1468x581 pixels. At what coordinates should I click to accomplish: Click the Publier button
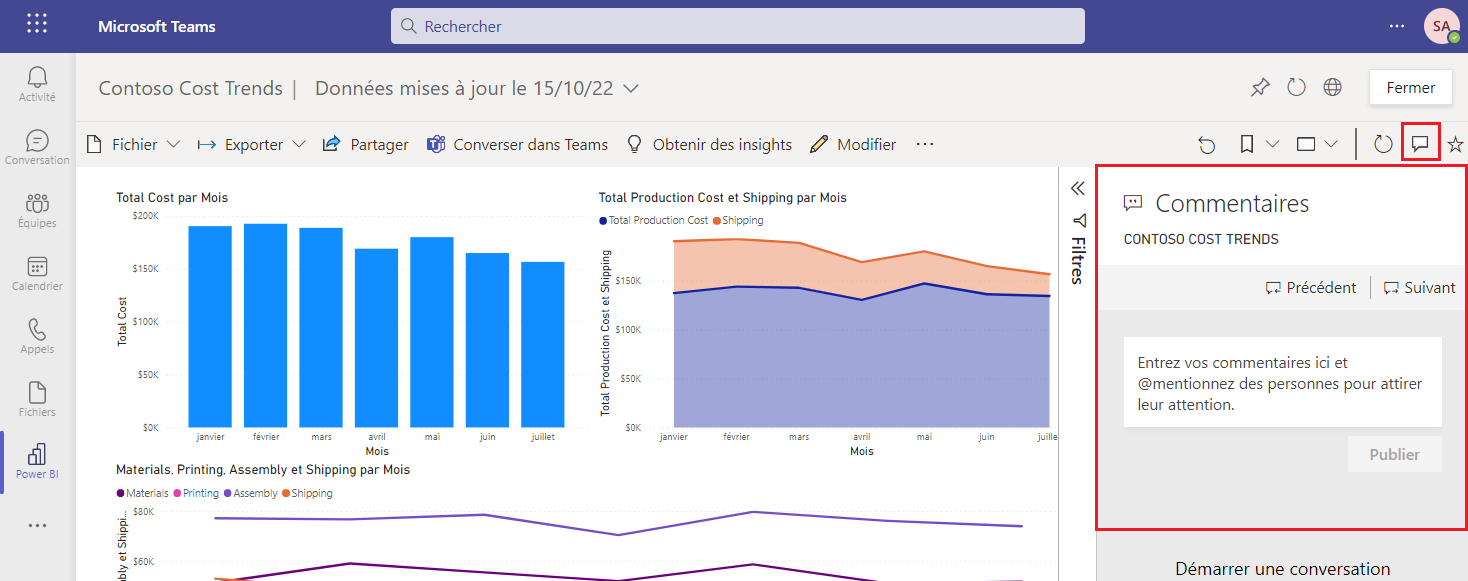point(1394,454)
